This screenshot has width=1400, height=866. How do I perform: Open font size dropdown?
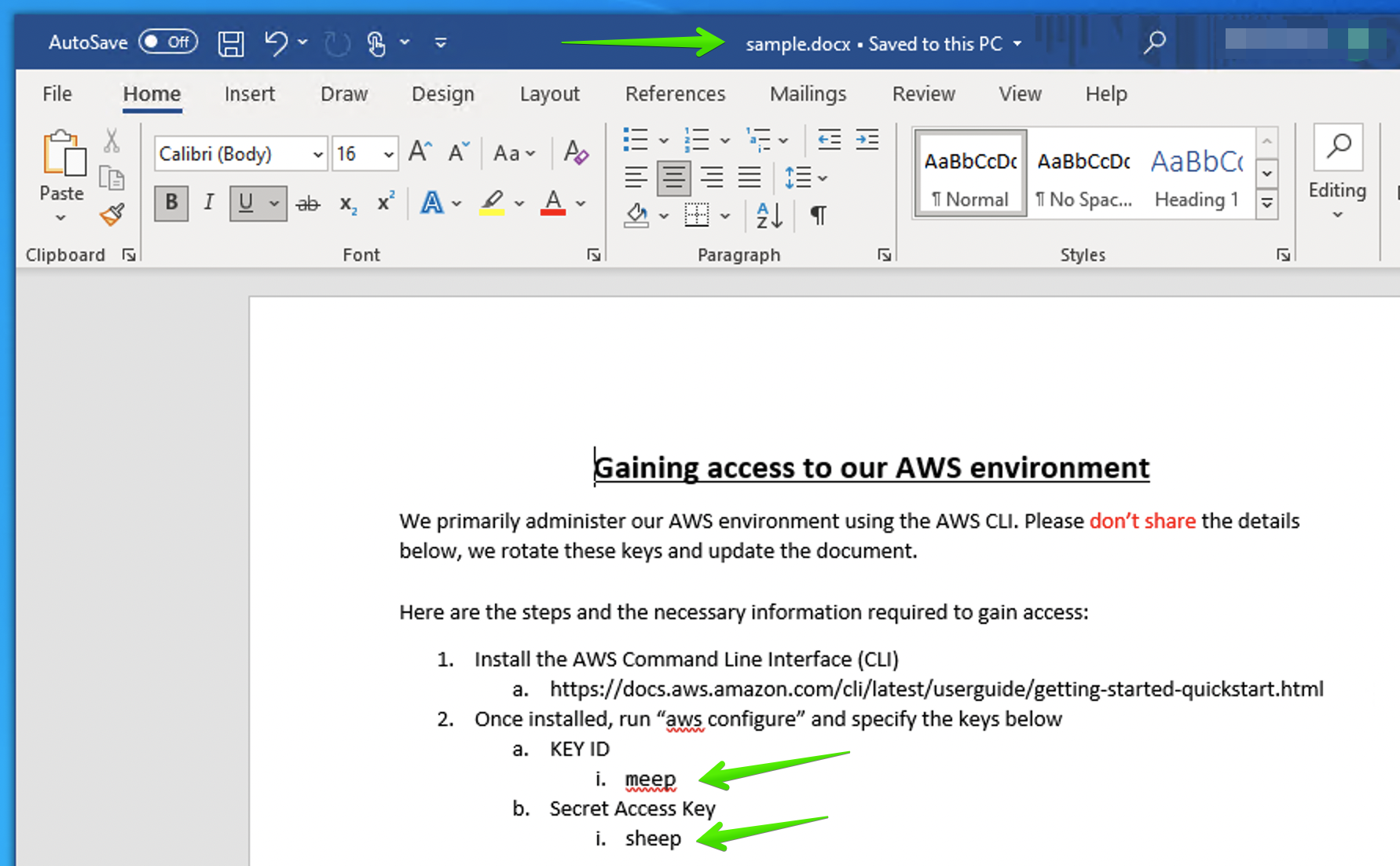[388, 154]
